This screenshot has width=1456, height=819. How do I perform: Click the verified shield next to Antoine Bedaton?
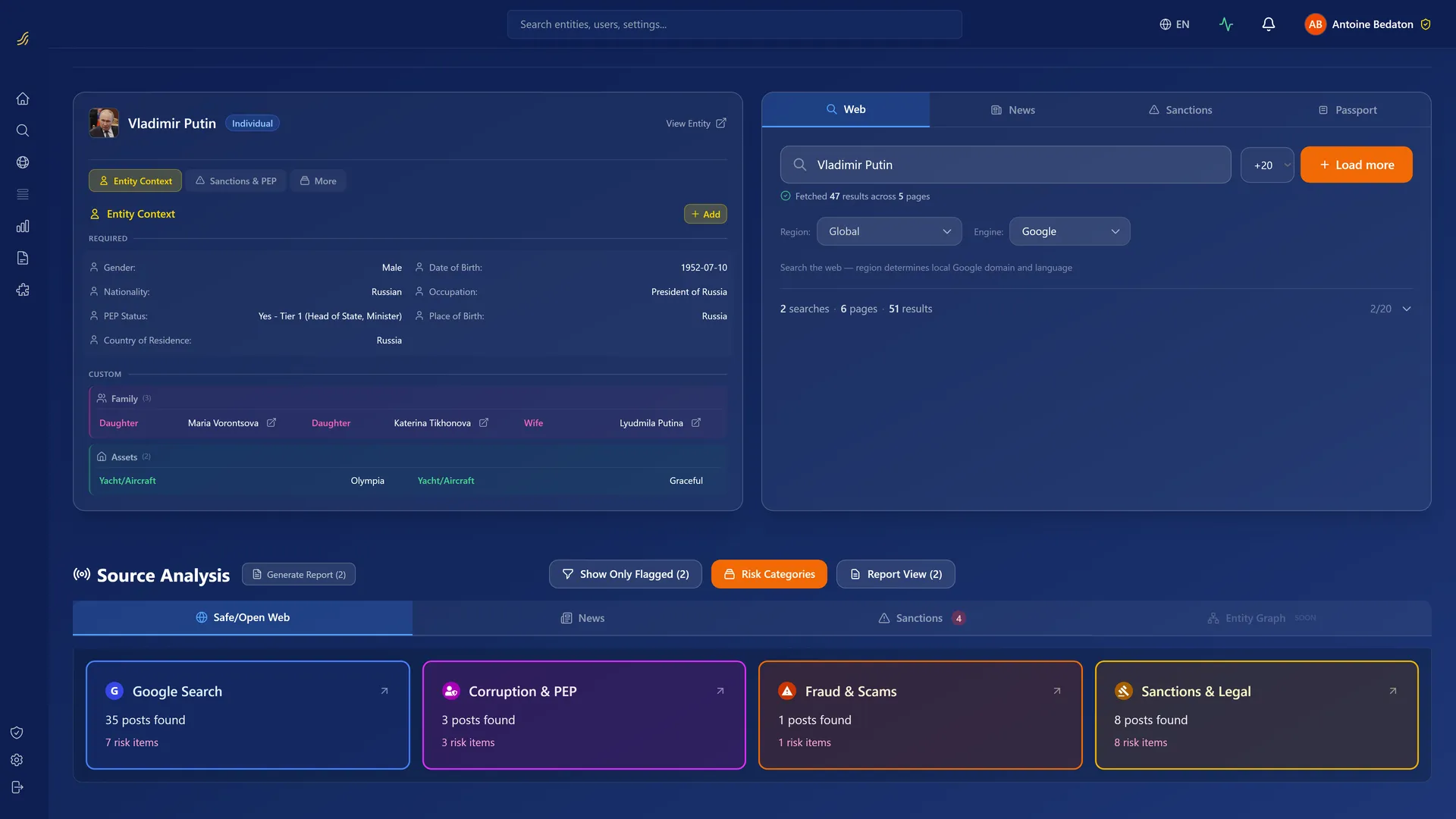pyautogui.click(x=1426, y=24)
